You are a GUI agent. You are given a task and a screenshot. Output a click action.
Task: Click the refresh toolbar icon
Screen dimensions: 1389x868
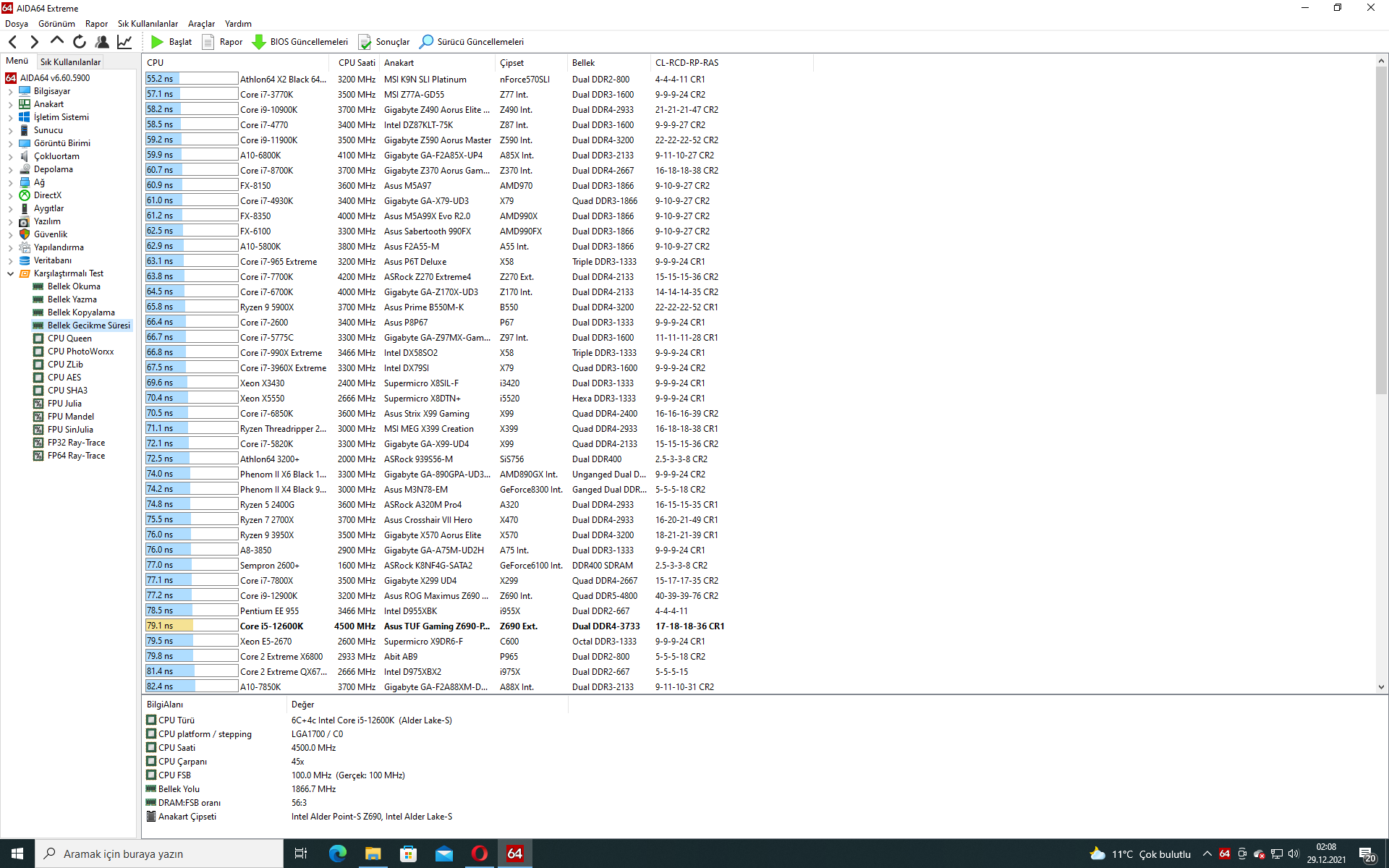point(80,42)
